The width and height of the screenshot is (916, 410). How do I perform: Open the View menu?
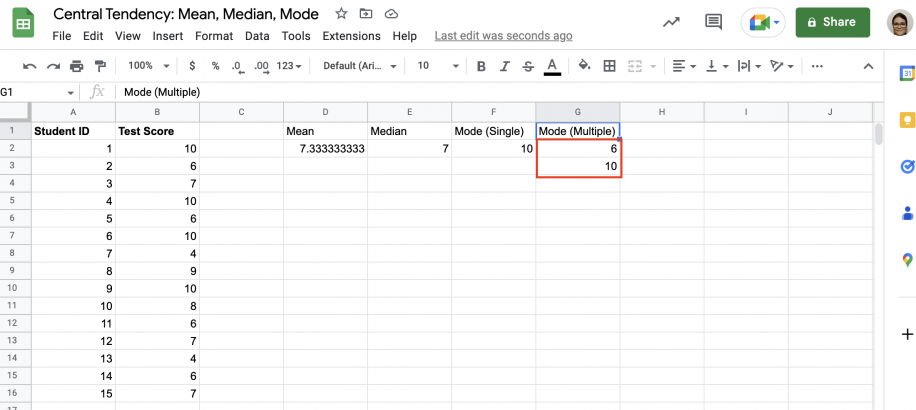point(127,36)
